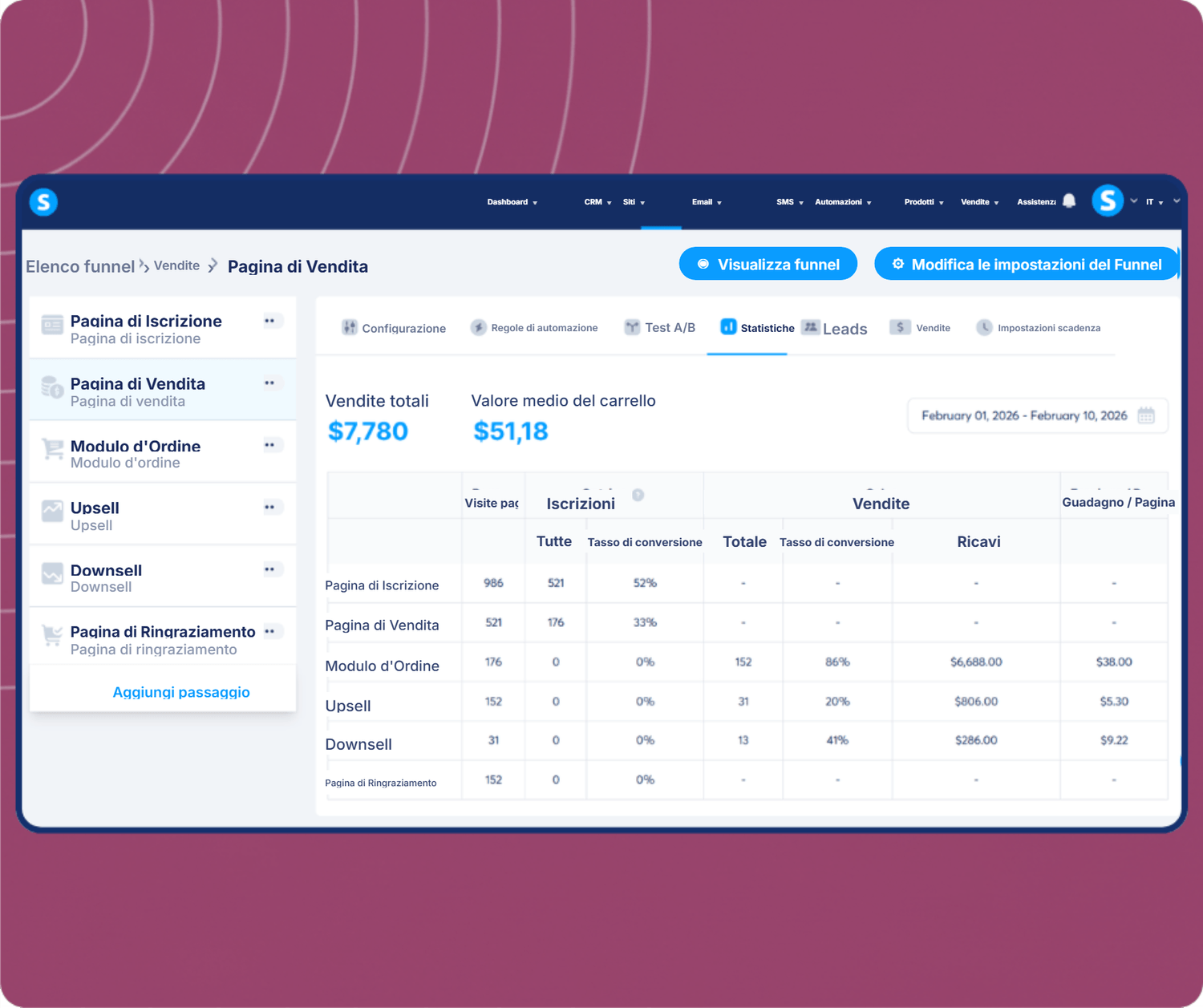Expand the Dashboard dropdown menu
Image resolution: width=1203 pixels, height=1008 pixels.
[x=512, y=202]
